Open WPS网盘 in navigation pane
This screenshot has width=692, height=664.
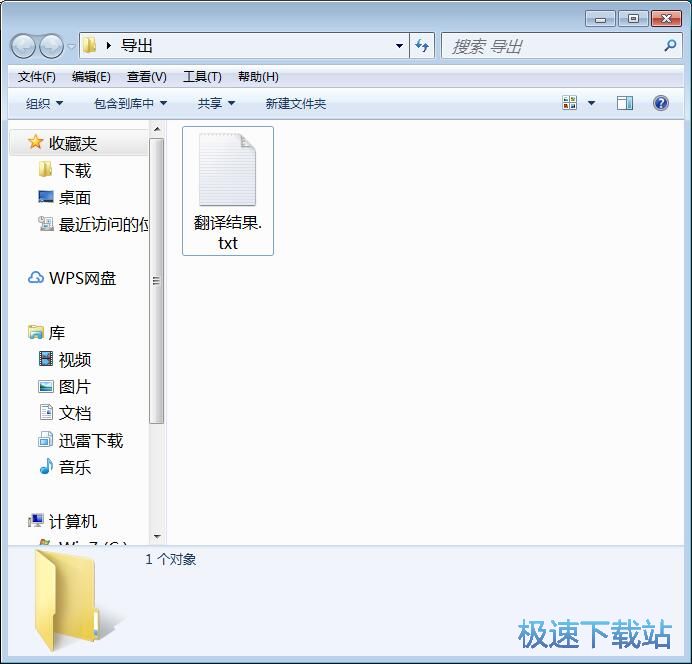pyautogui.click(x=83, y=278)
